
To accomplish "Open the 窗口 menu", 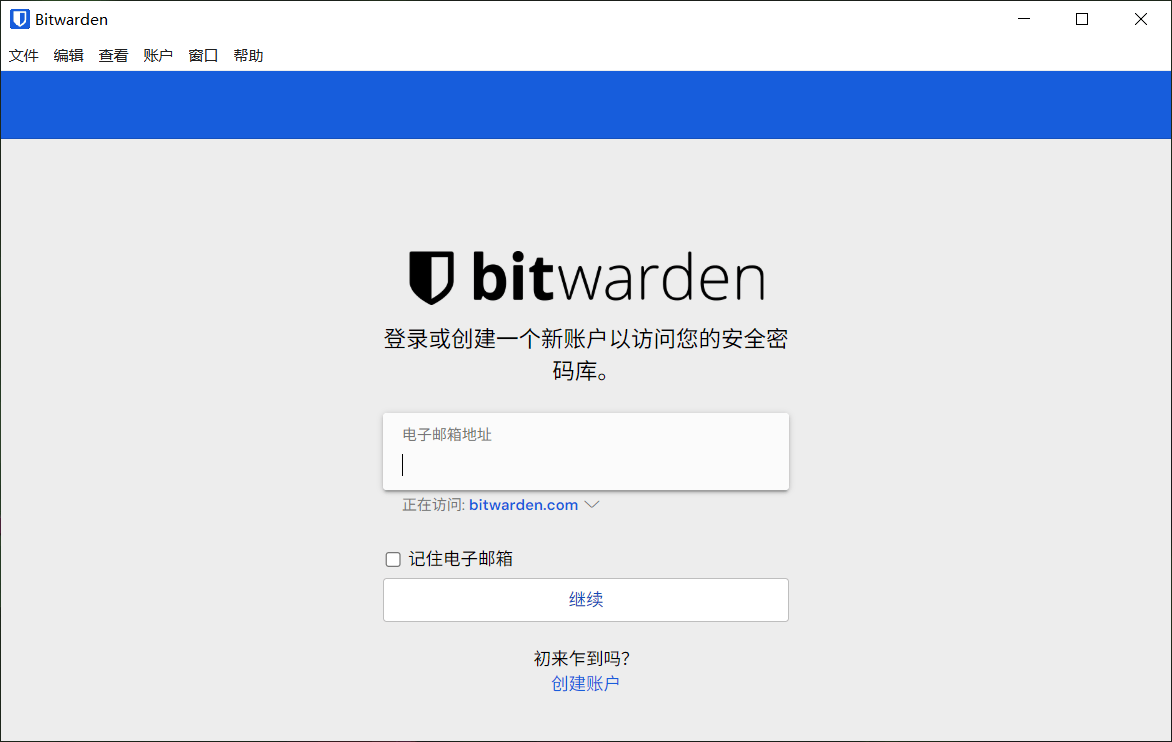I will coord(203,55).
